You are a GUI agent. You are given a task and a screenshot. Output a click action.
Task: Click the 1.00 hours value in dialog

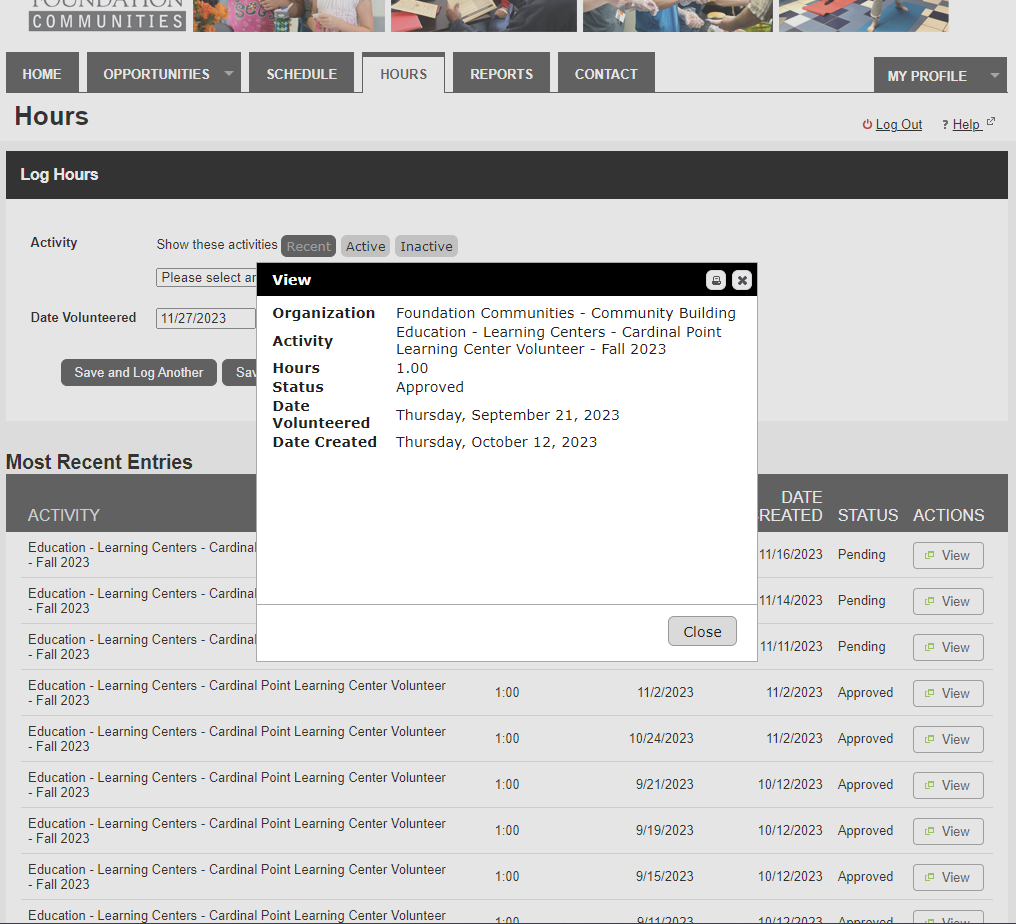(412, 368)
